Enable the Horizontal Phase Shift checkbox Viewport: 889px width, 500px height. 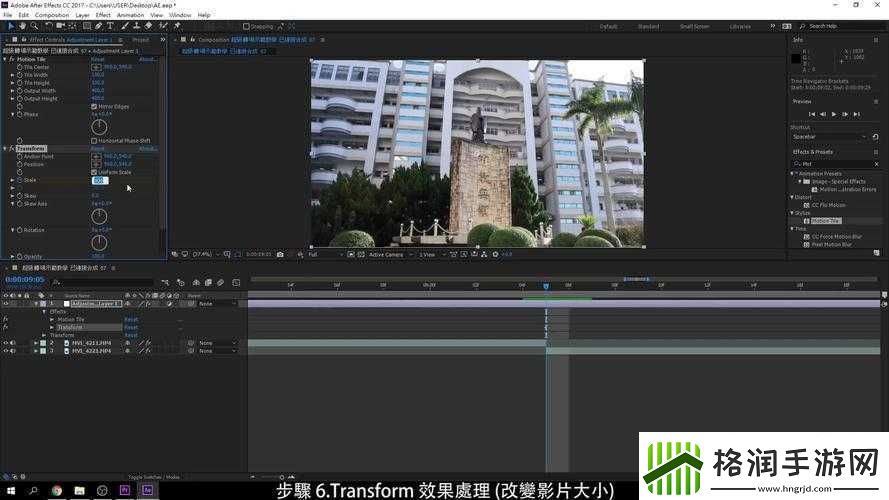[94, 141]
